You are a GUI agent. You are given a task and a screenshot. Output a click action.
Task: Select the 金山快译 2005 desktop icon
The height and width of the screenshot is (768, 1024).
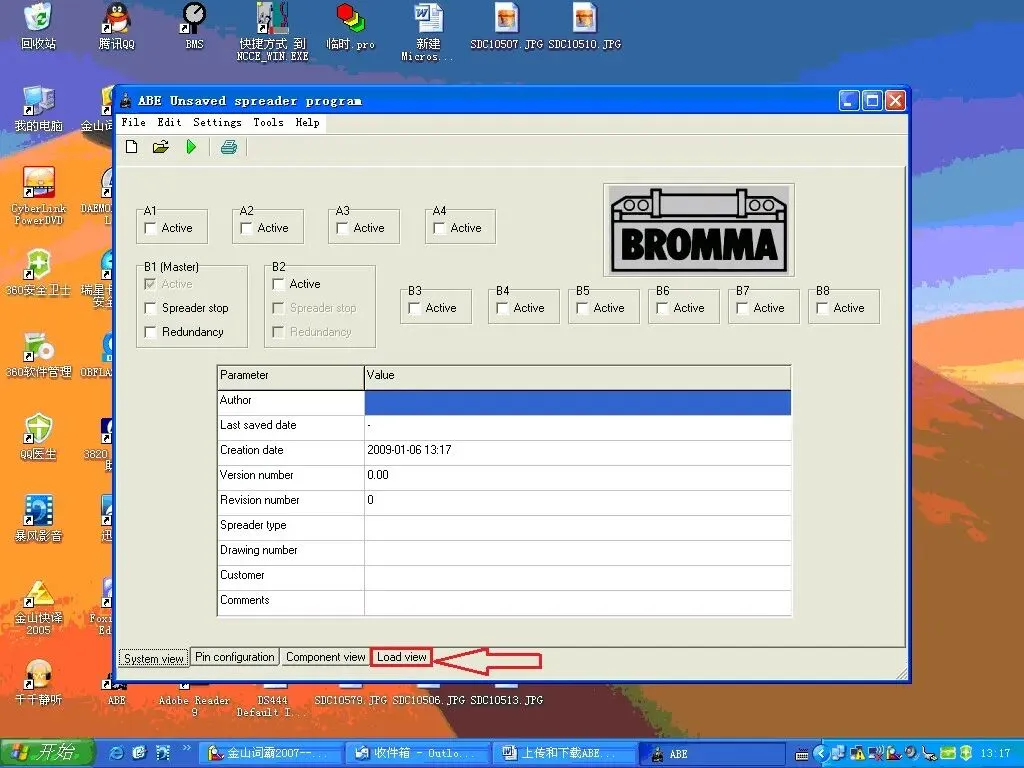[39, 607]
